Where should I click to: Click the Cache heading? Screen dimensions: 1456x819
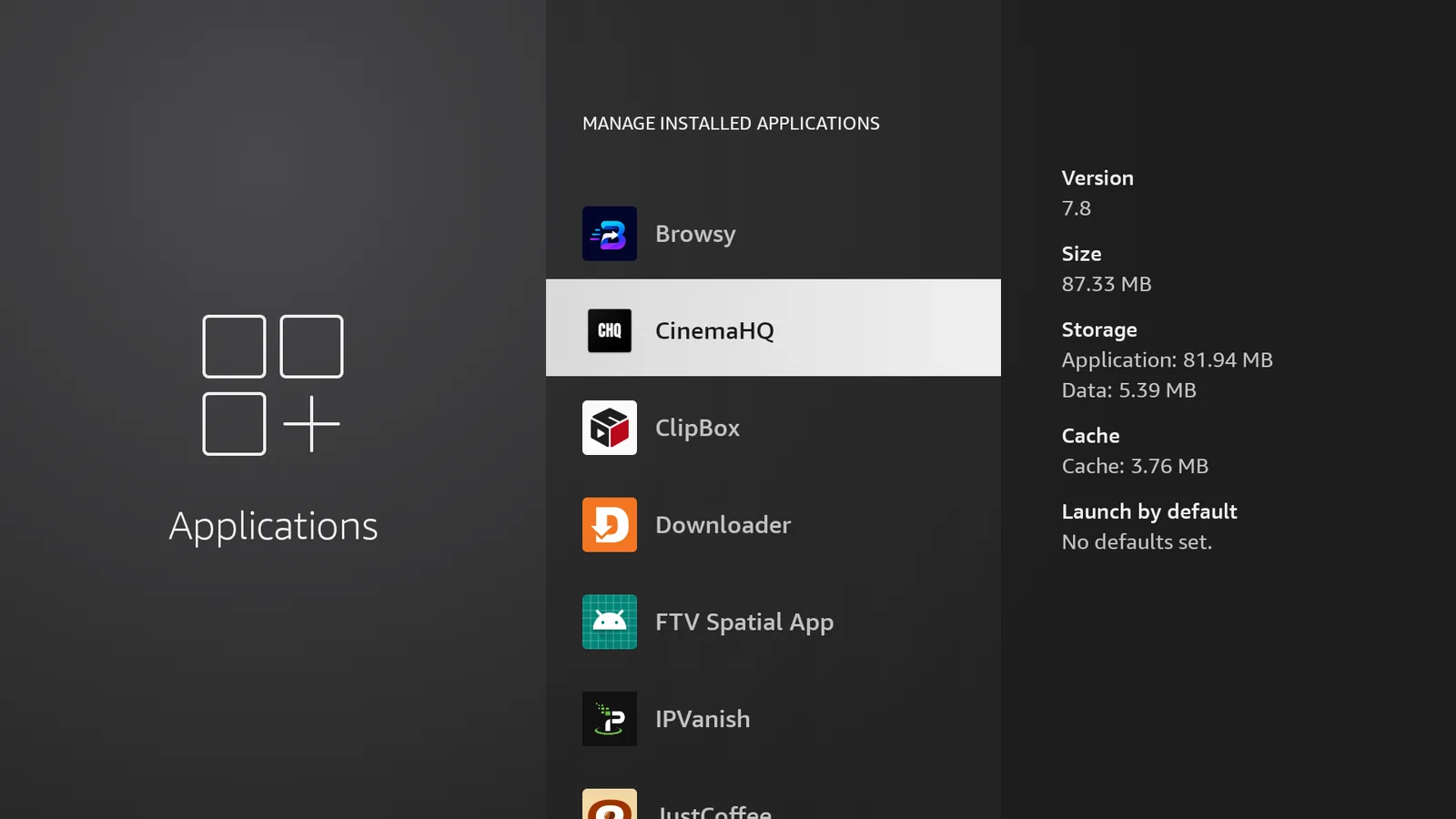pyautogui.click(x=1090, y=436)
